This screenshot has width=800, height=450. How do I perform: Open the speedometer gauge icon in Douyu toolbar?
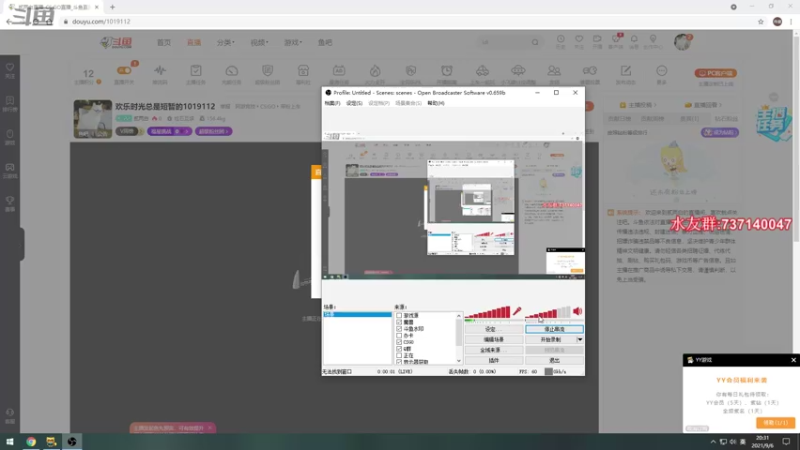231,70
